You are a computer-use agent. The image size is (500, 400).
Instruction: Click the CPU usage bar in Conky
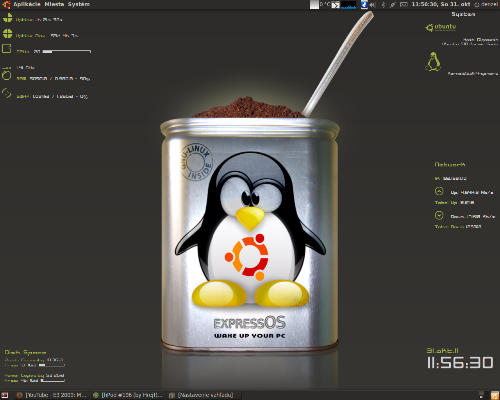click(67, 51)
